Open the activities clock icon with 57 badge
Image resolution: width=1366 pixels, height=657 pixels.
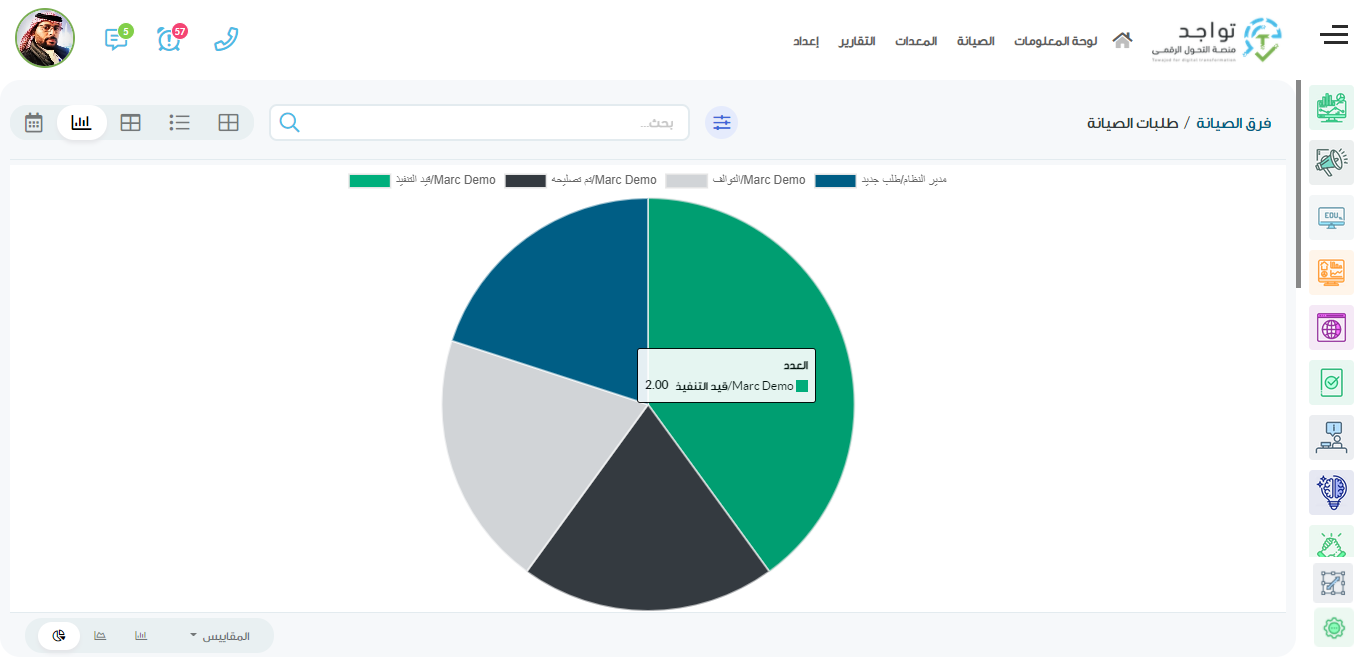click(170, 39)
